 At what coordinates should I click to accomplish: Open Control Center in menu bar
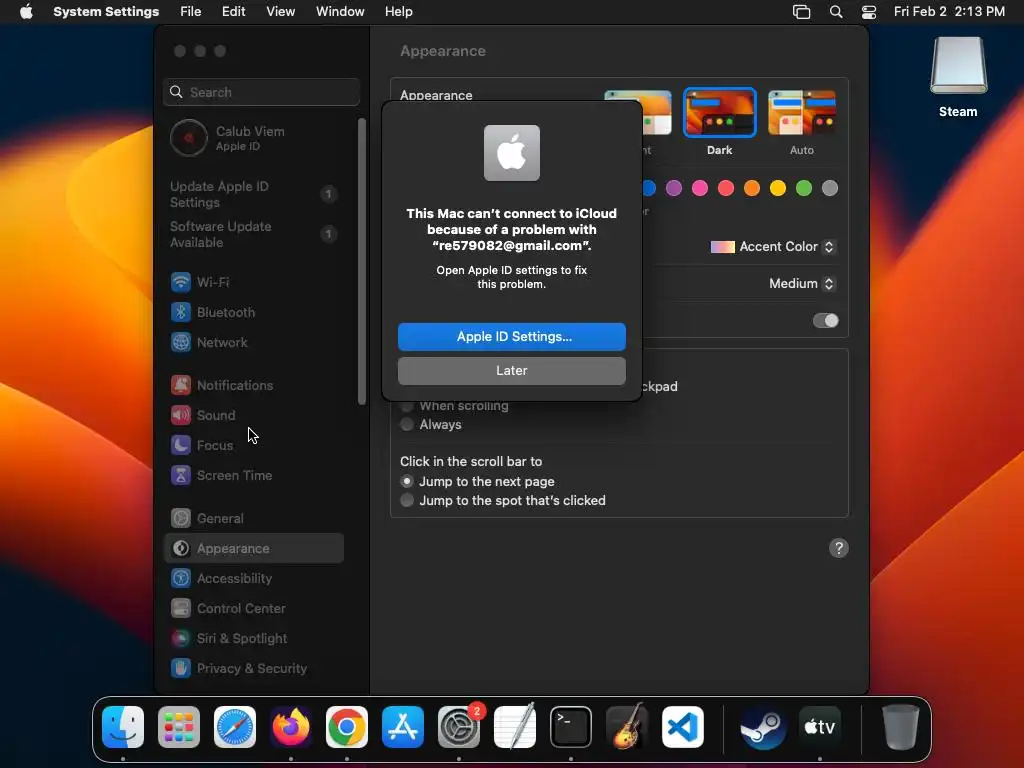[x=869, y=12]
